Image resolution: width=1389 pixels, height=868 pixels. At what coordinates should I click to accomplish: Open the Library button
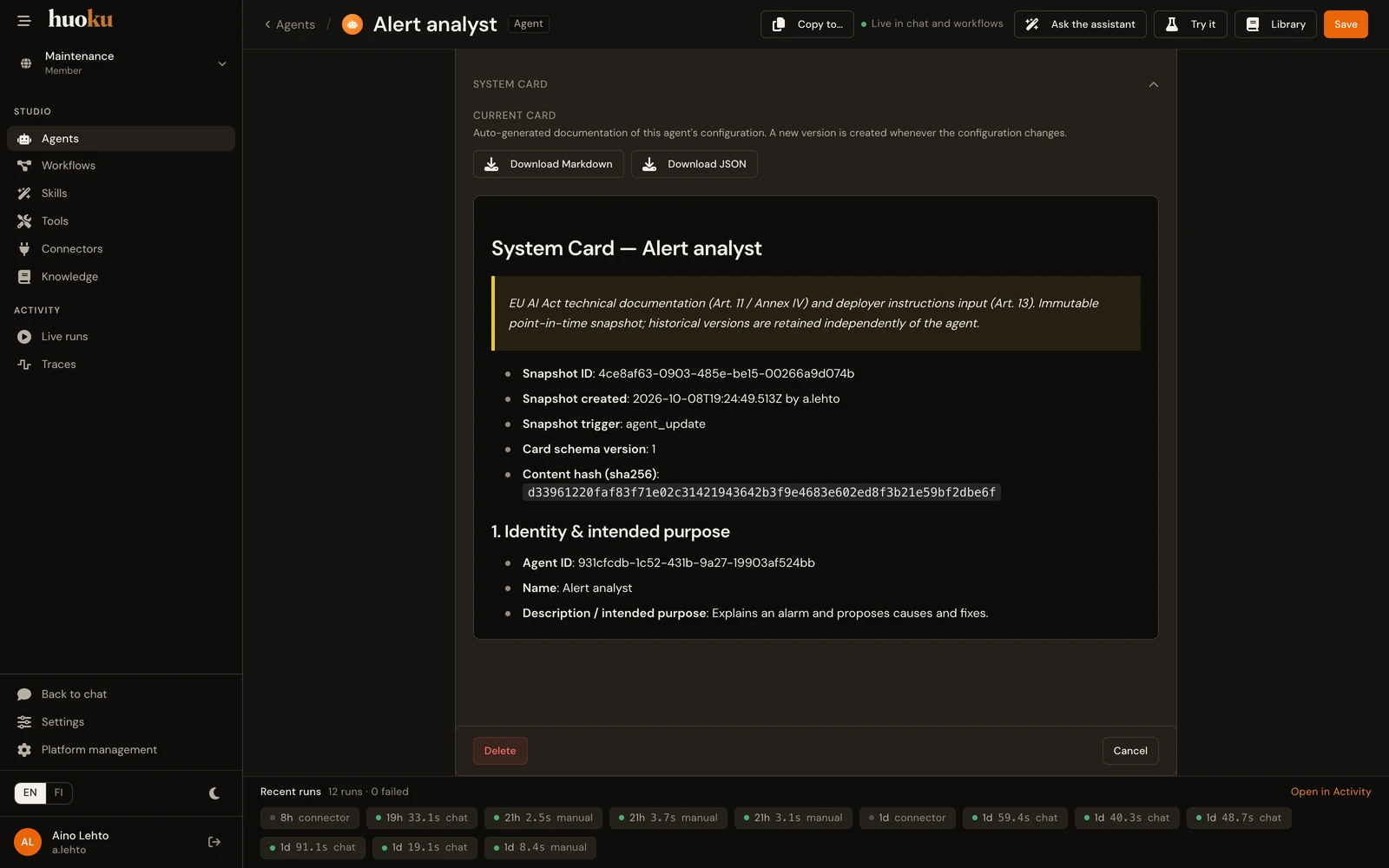[x=1275, y=24]
